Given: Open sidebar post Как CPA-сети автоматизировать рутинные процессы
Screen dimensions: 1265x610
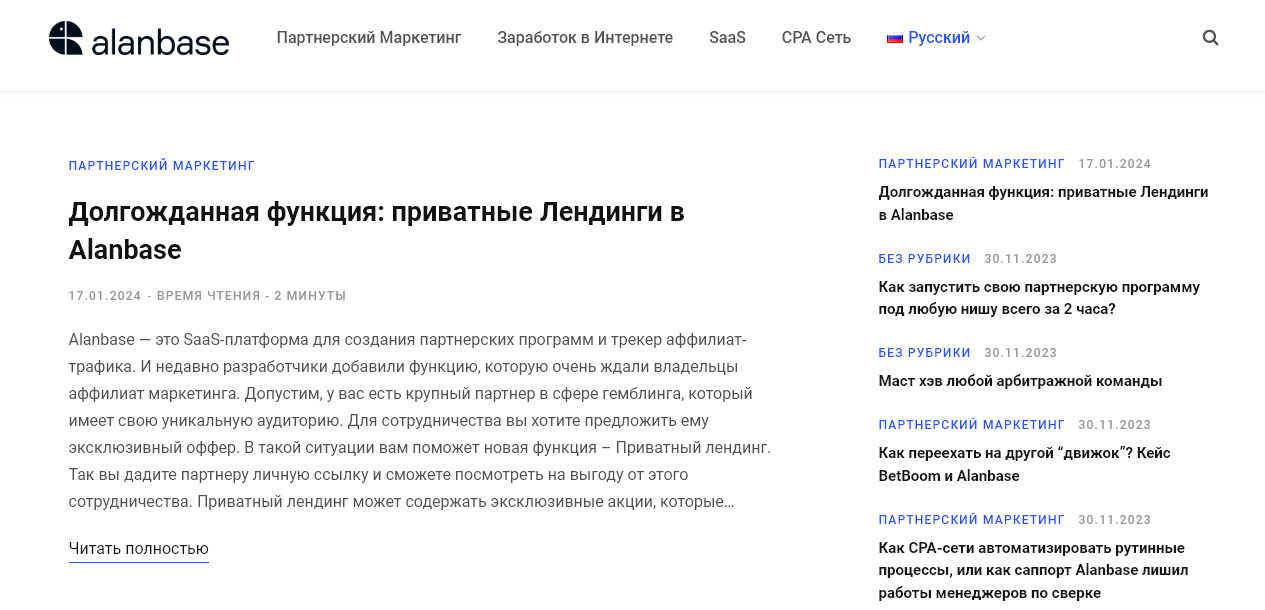Looking at the screenshot, I should point(1032,570).
